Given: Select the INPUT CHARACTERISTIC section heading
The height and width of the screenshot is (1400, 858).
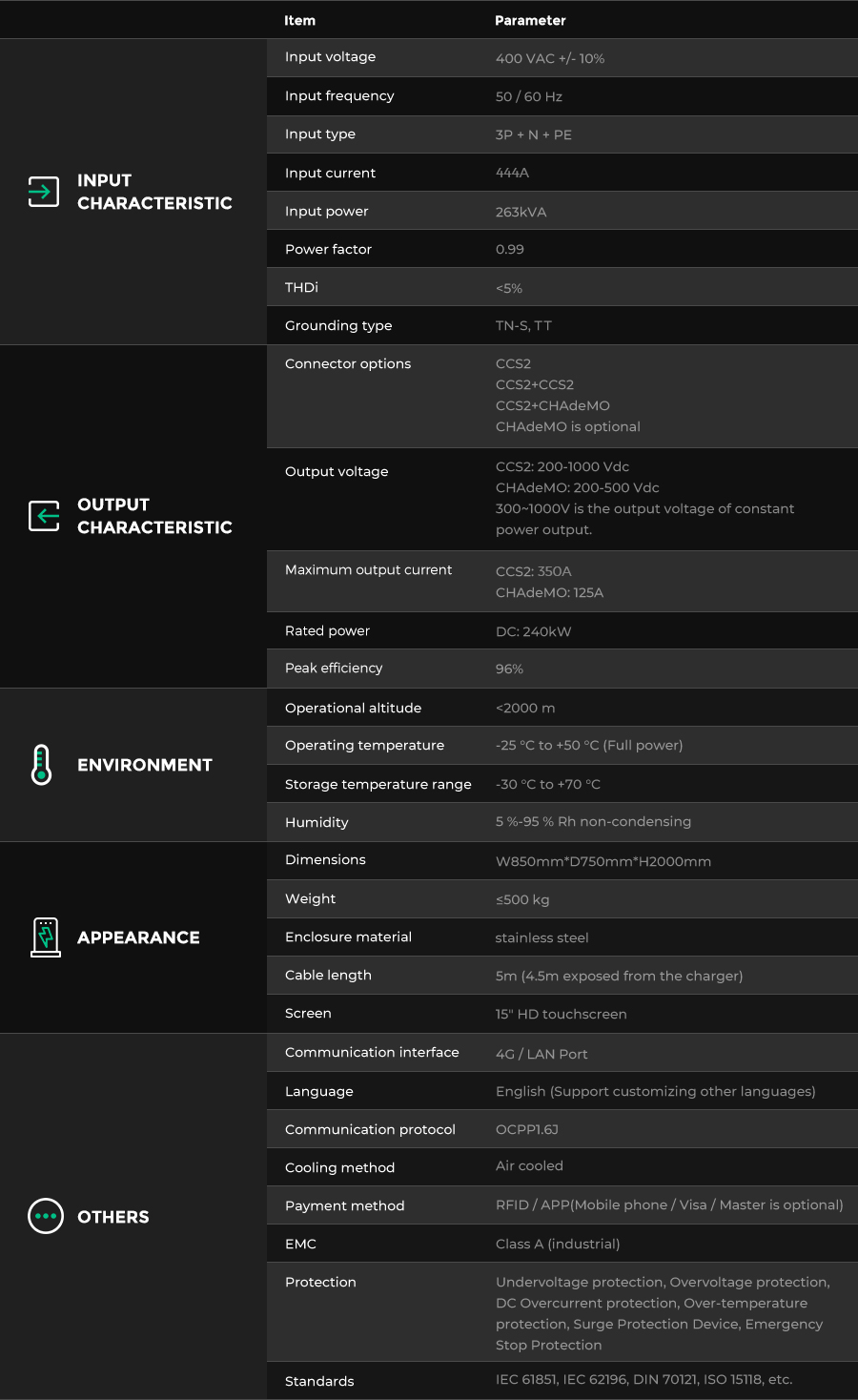Looking at the screenshot, I should 154,192.
